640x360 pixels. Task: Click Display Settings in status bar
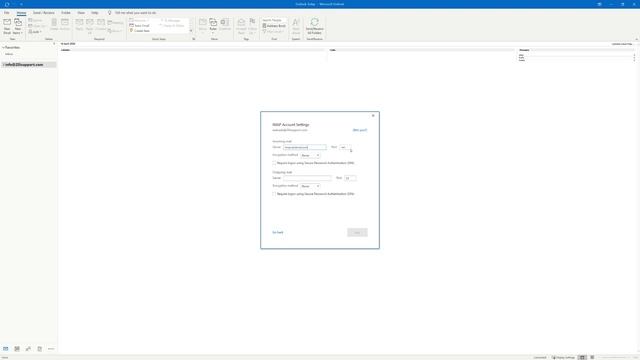(x=563, y=357)
